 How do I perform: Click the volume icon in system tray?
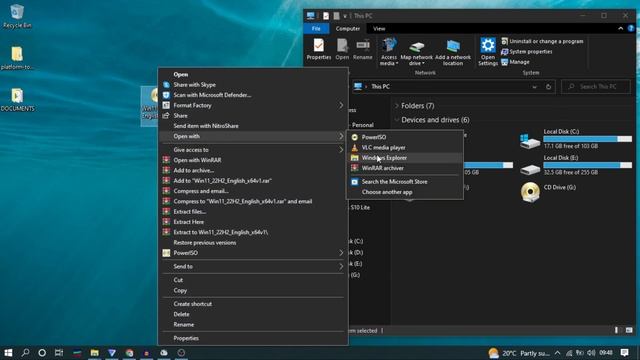click(591, 353)
